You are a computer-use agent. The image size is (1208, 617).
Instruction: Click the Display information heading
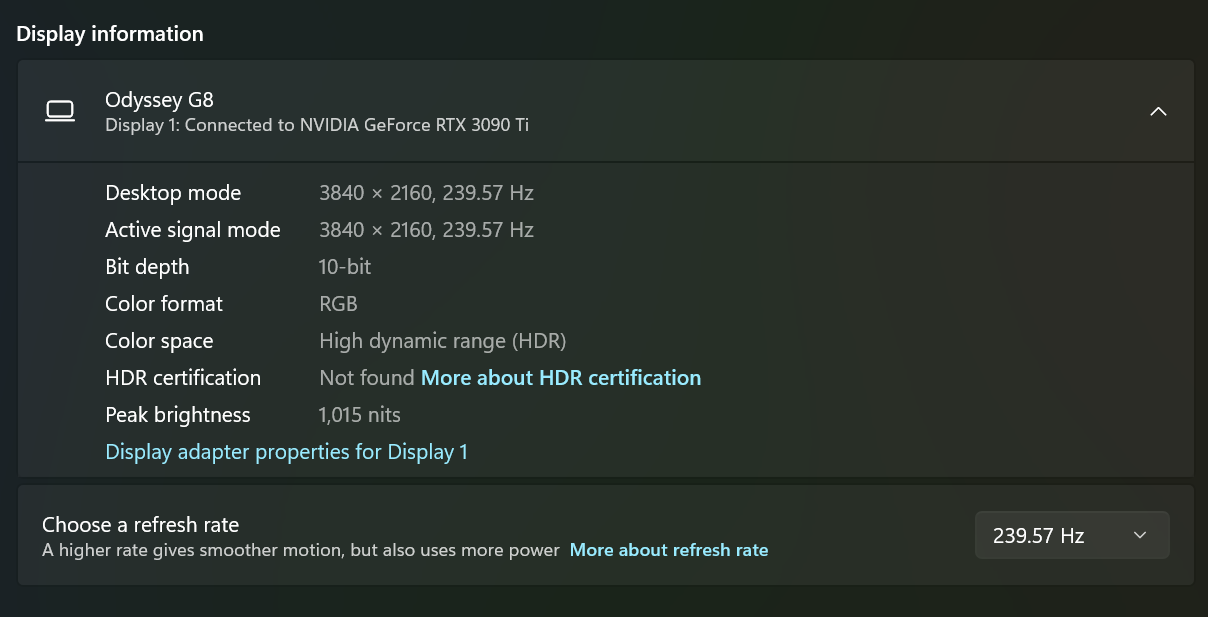(110, 34)
